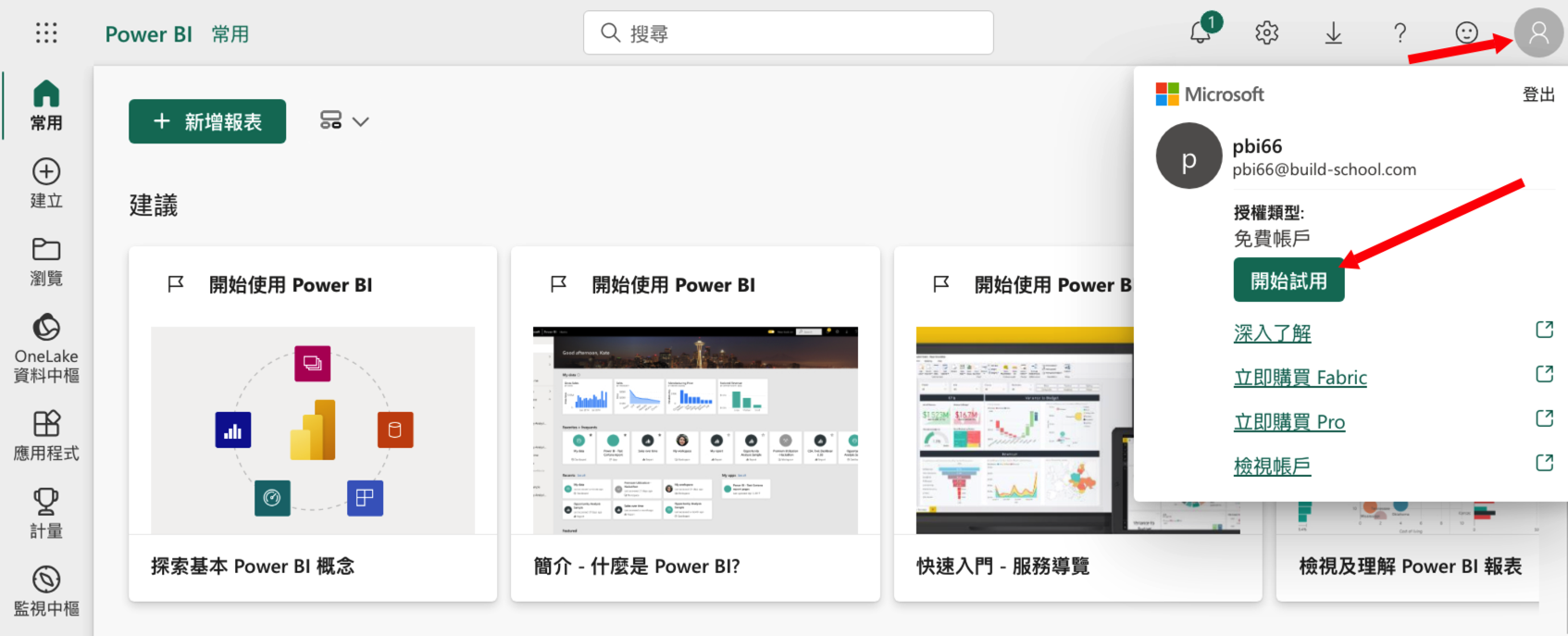Click the flag icon on third card

[941, 284]
